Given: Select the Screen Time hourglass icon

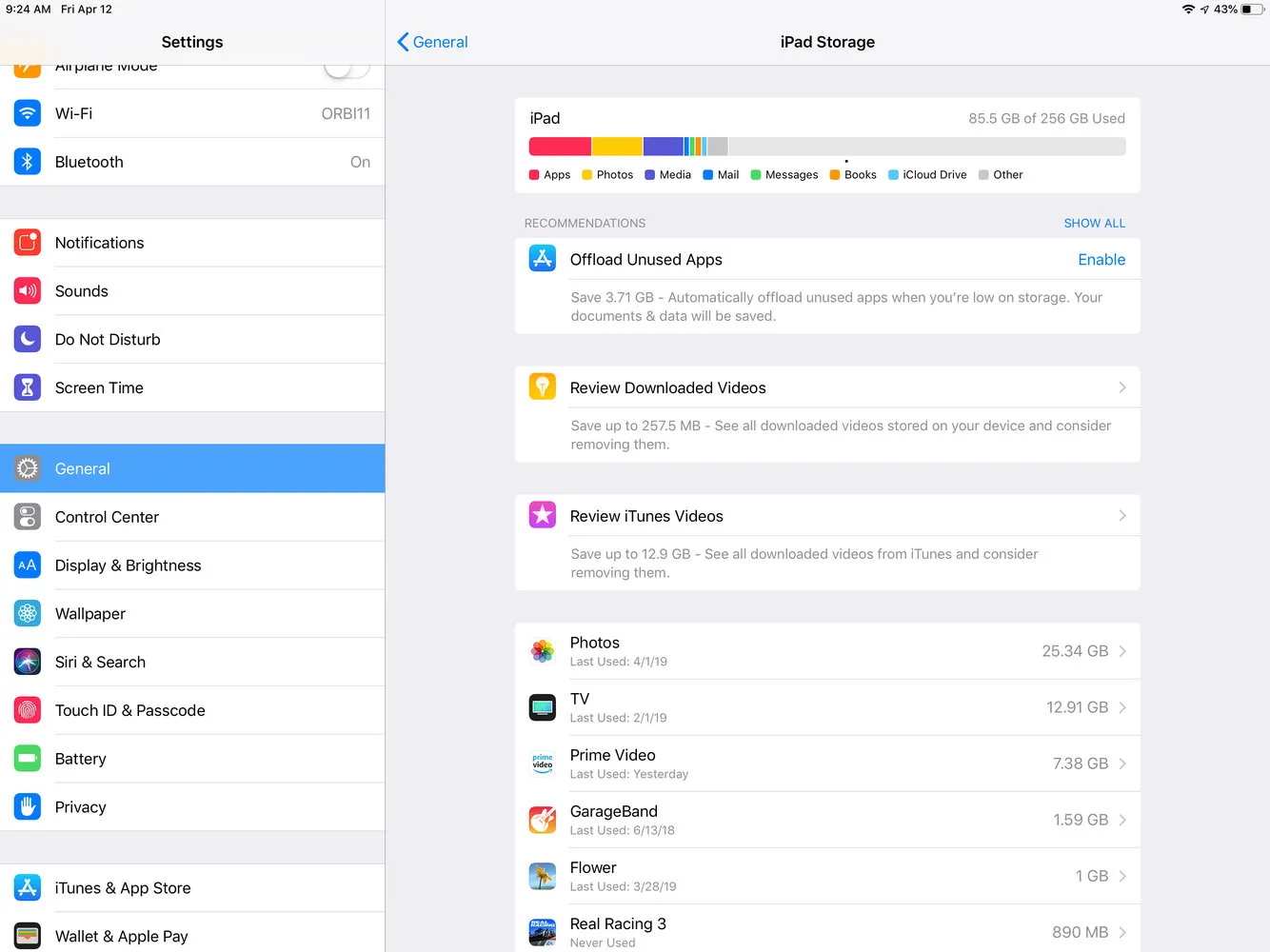Looking at the screenshot, I should [x=28, y=387].
